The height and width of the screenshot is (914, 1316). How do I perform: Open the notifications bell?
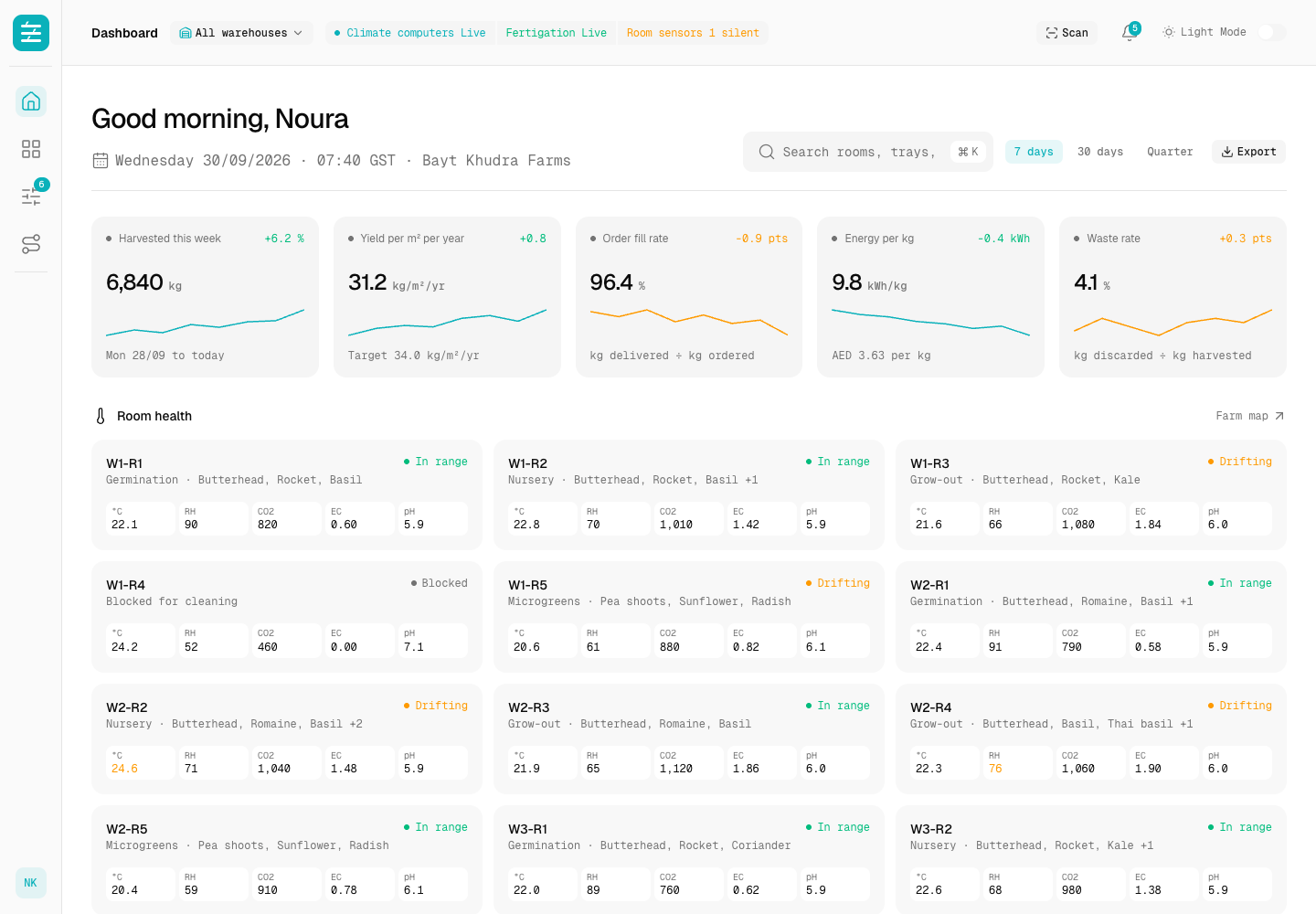tap(1130, 33)
